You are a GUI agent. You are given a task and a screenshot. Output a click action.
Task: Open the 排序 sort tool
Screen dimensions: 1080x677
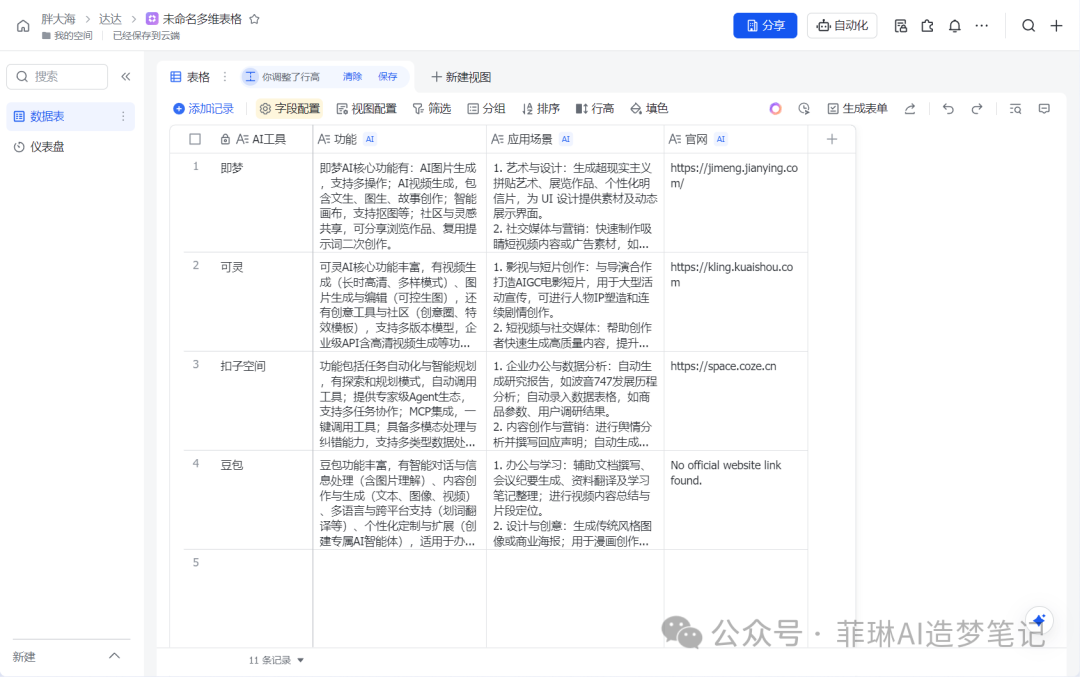click(x=541, y=109)
